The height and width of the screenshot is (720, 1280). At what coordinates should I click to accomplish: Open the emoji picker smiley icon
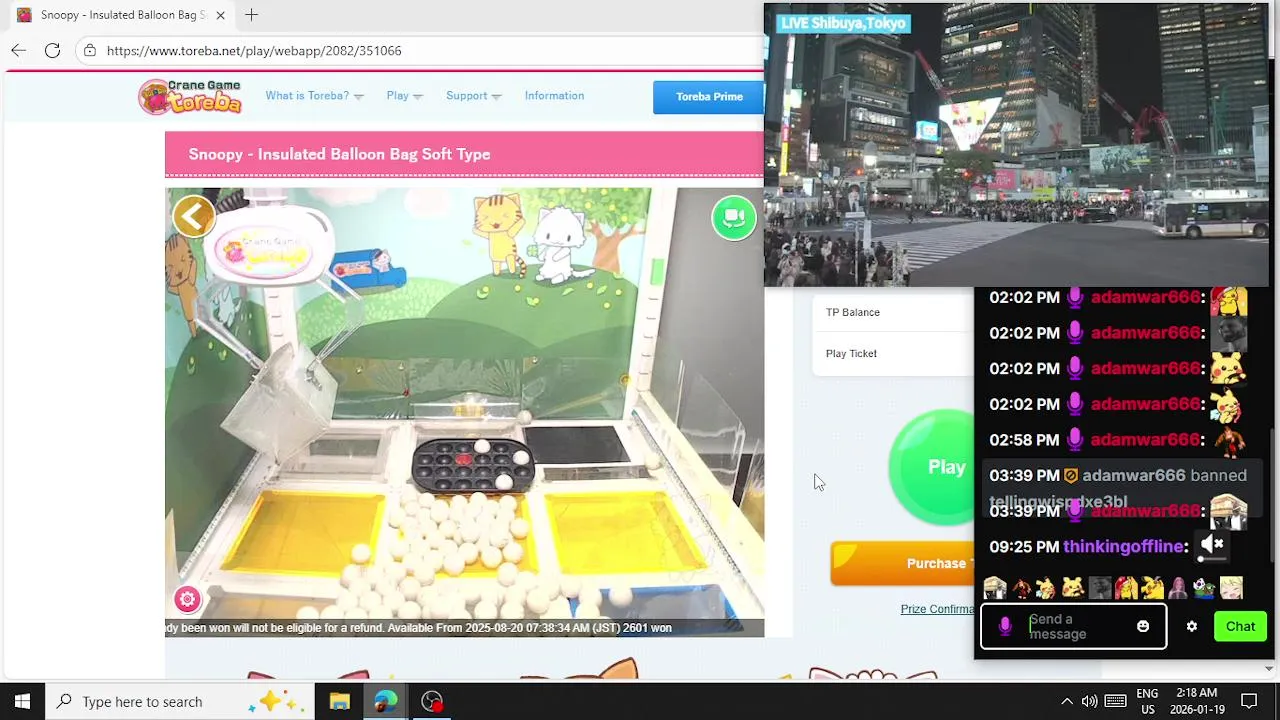tap(1143, 626)
